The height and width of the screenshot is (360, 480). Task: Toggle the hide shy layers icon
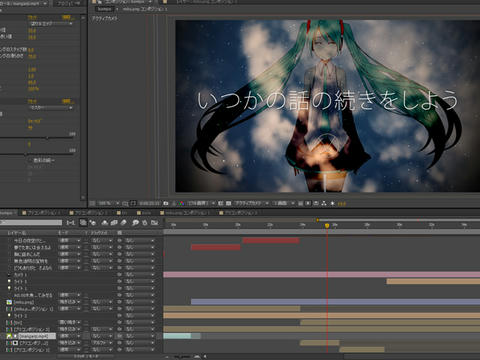point(105,223)
